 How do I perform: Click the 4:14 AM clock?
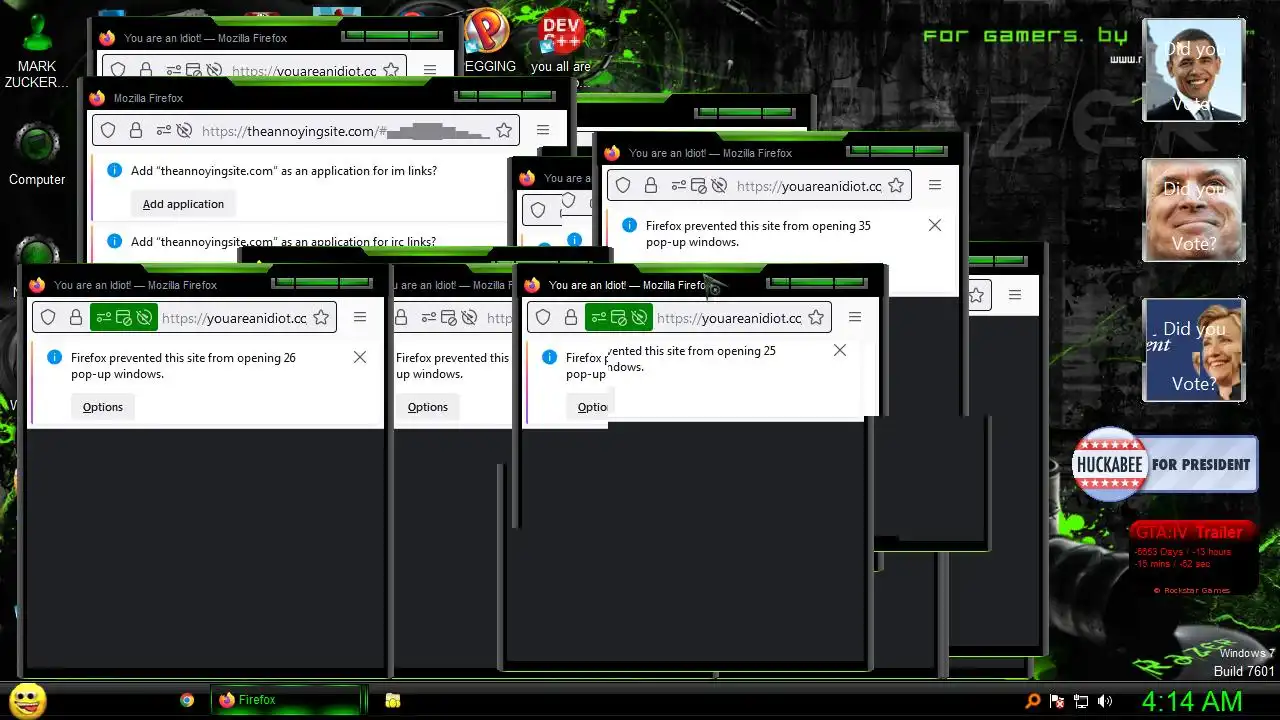point(1193,700)
